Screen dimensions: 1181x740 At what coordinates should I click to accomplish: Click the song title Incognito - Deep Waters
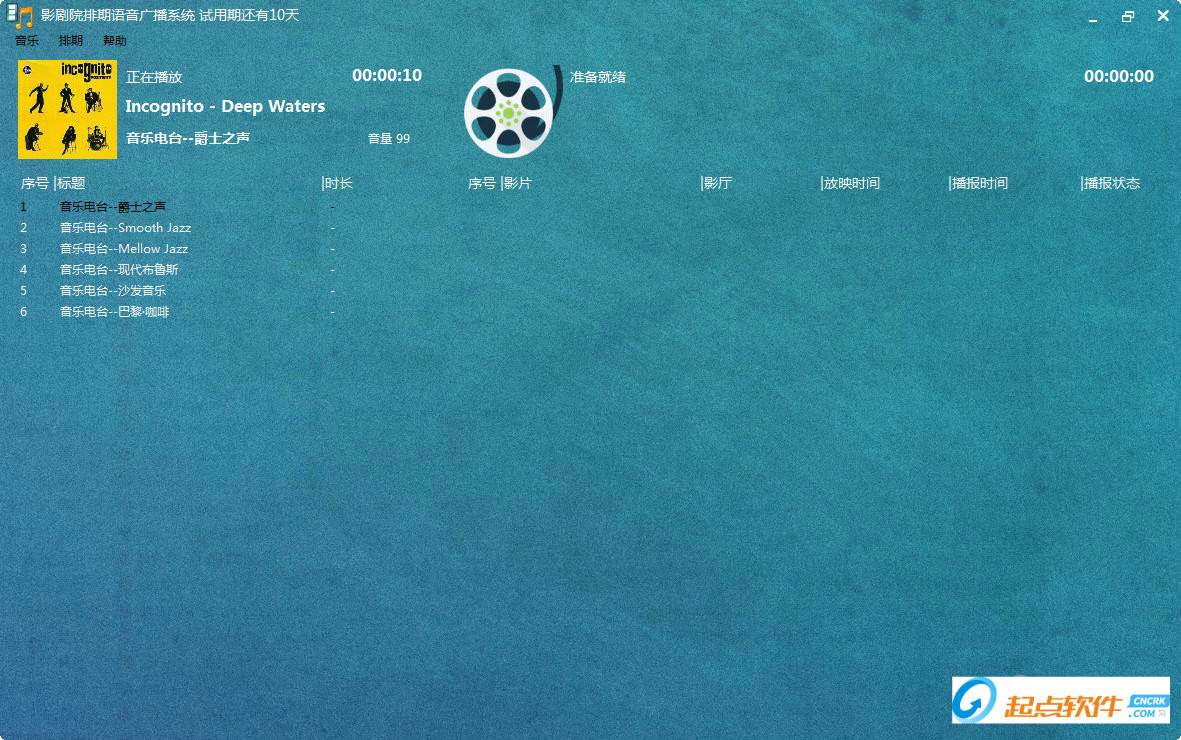pos(225,106)
